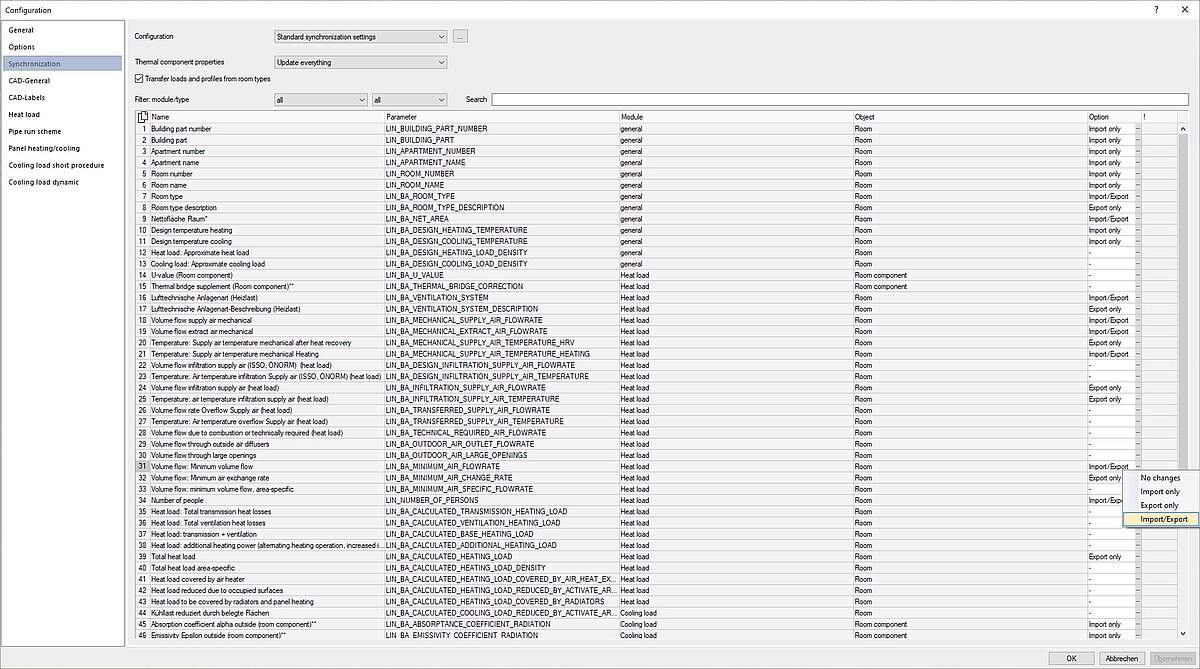Screen dimensions: 1200x669
Task: Choose Import/Export from the context menu
Action: tap(1163, 519)
